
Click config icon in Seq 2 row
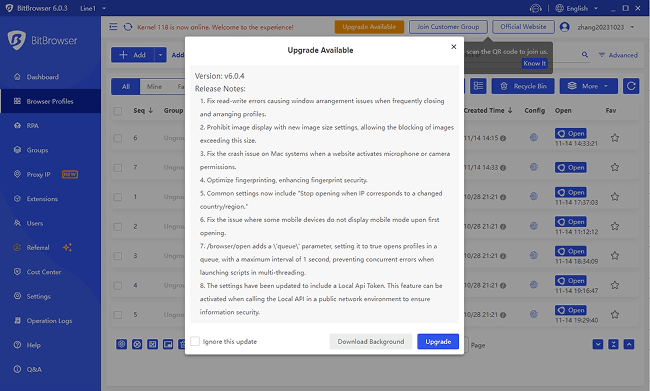coord(534,226)
